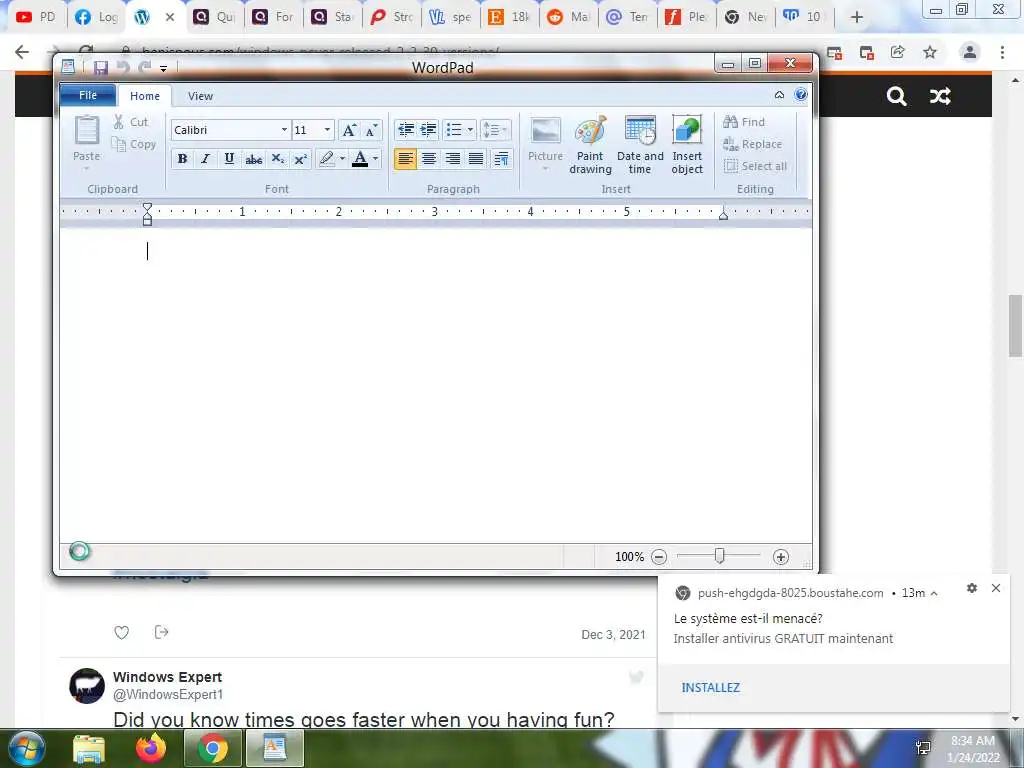Screen dimensions: 1024x768
Task: Insert a Paint drawing
Action: (590, 145)
